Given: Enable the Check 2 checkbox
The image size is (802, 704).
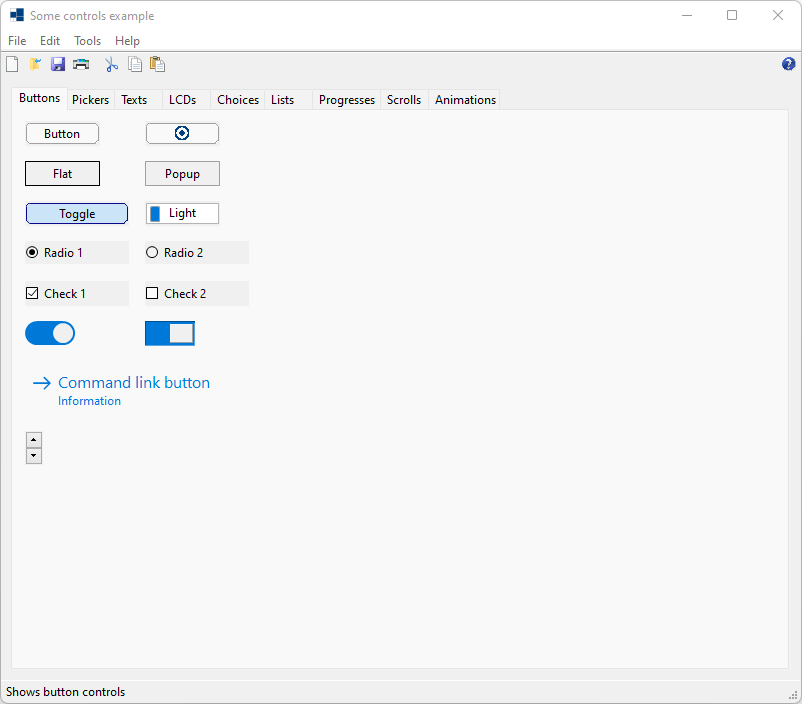Looking at the screenshot, I should point(153,294).
